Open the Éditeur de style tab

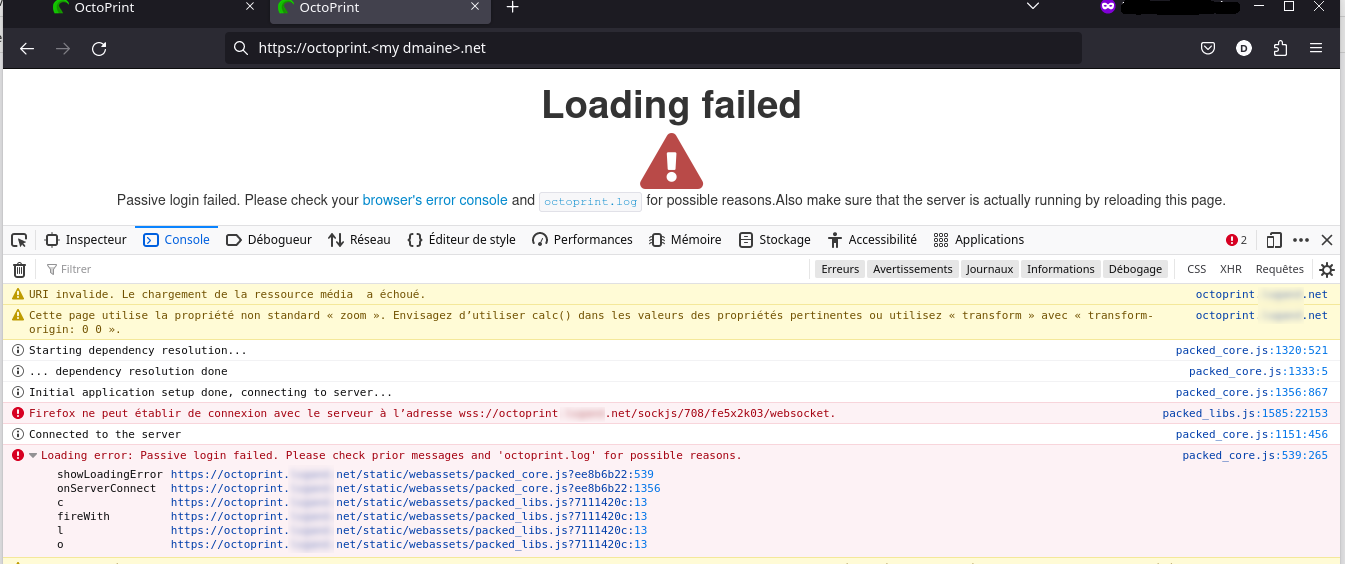(x=462, y=240)
